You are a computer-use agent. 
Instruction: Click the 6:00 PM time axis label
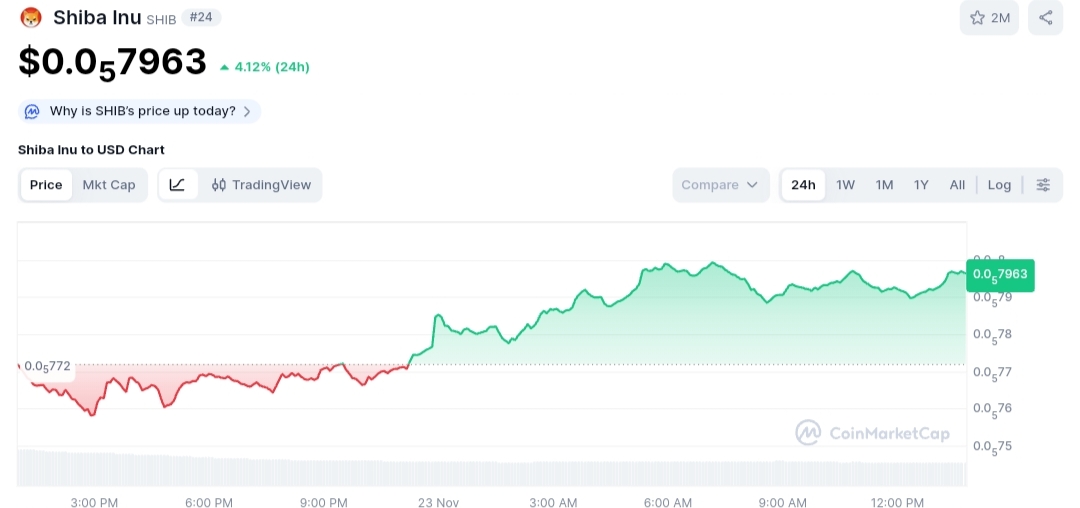209,502
